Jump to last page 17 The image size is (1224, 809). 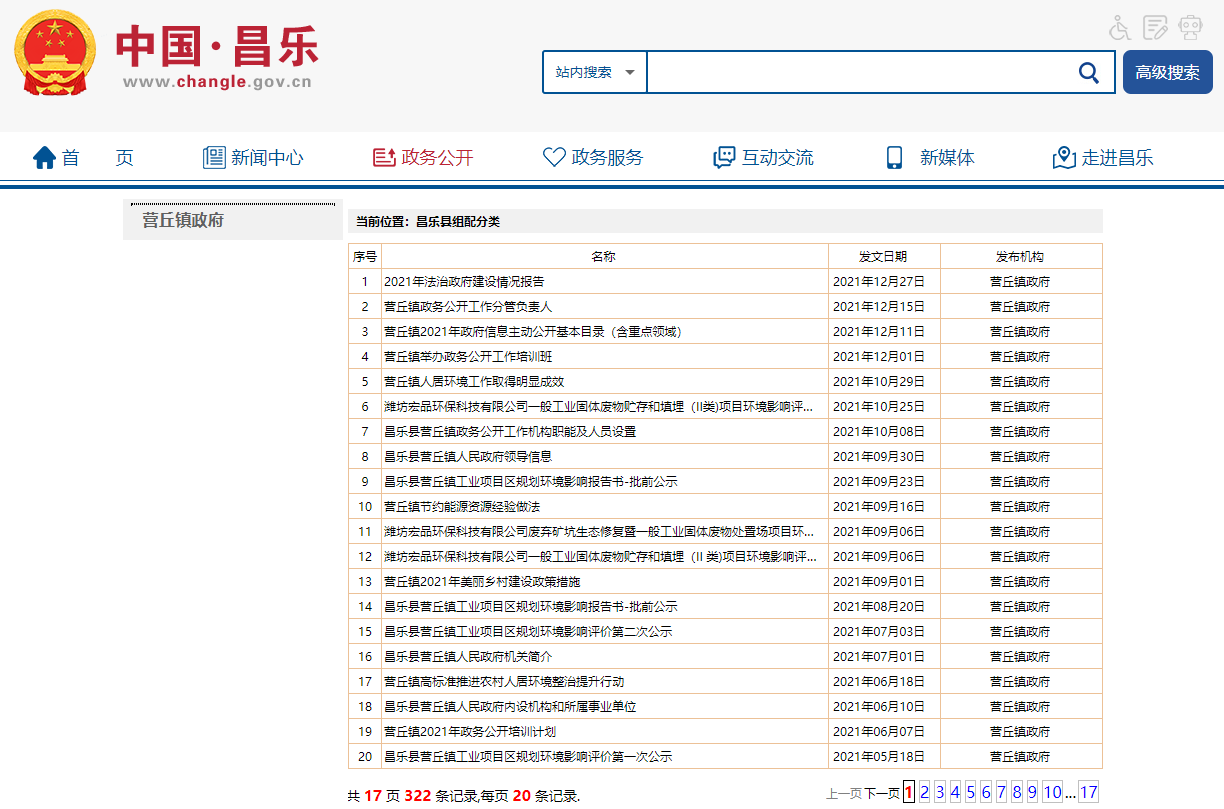pos(1088,793)
